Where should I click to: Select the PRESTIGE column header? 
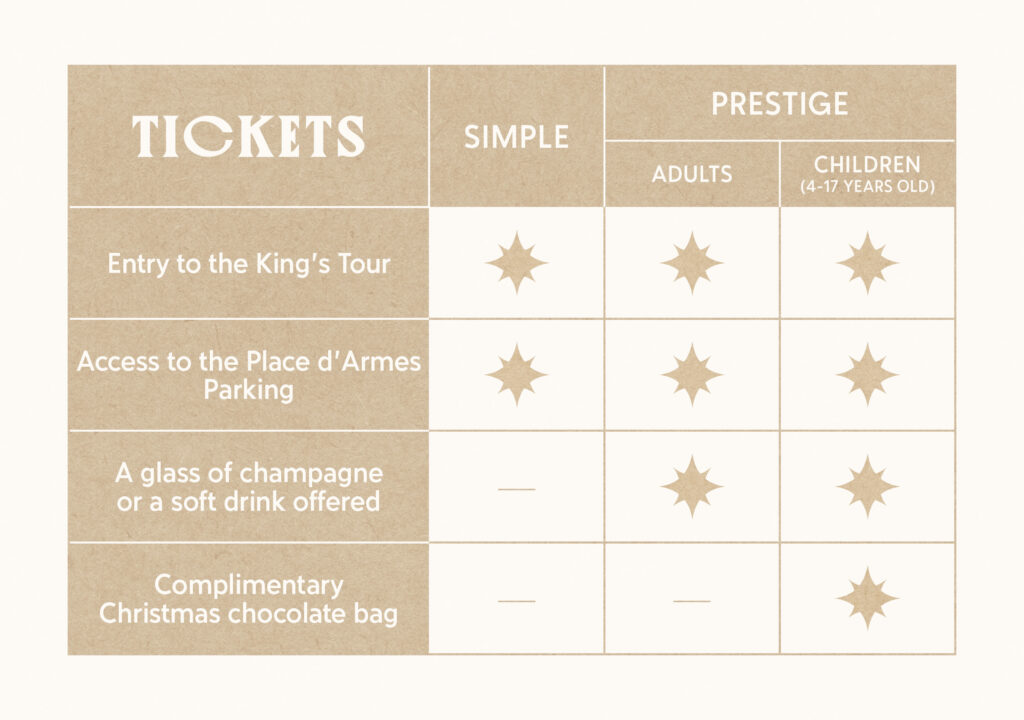779,103
